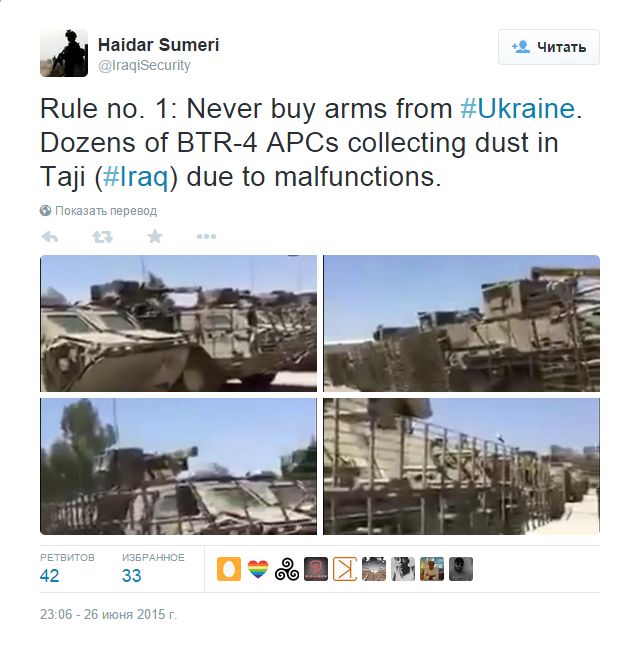View the 33 favorites list
The width and height of the screenshot is (634, 646).
coord(153,569)
